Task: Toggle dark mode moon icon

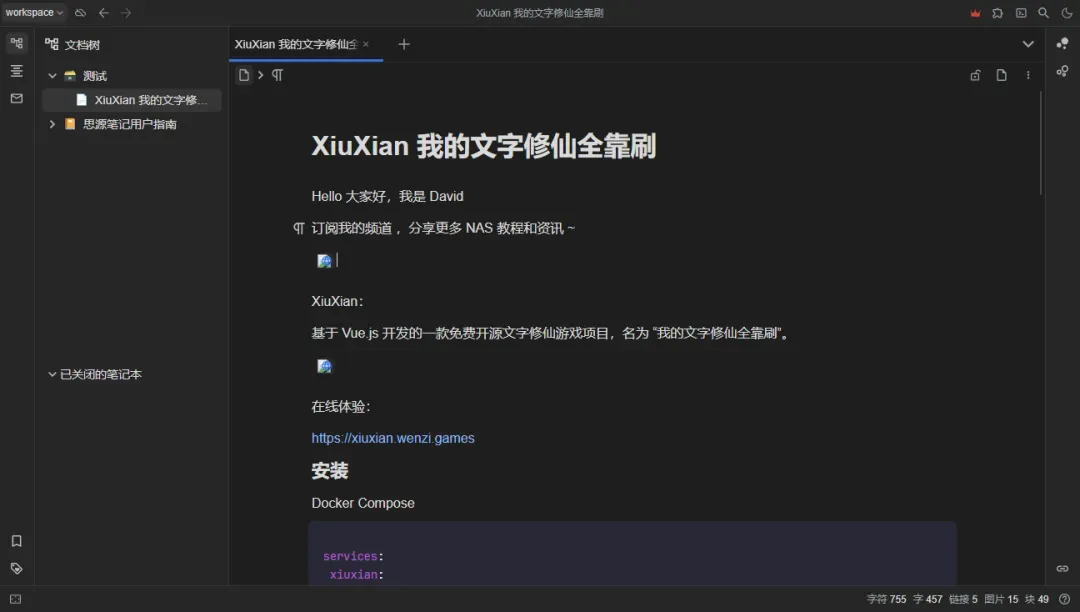Action: click(1066, 13)
